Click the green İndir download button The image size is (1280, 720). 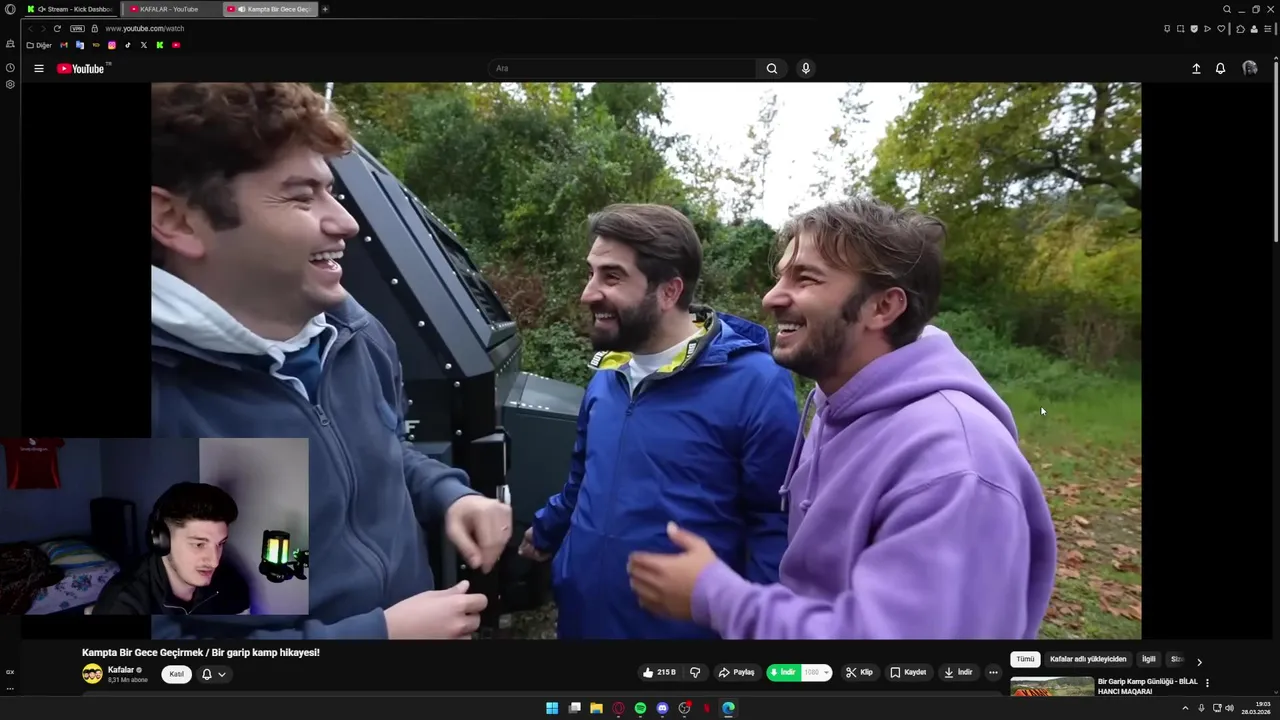[784, 672]
